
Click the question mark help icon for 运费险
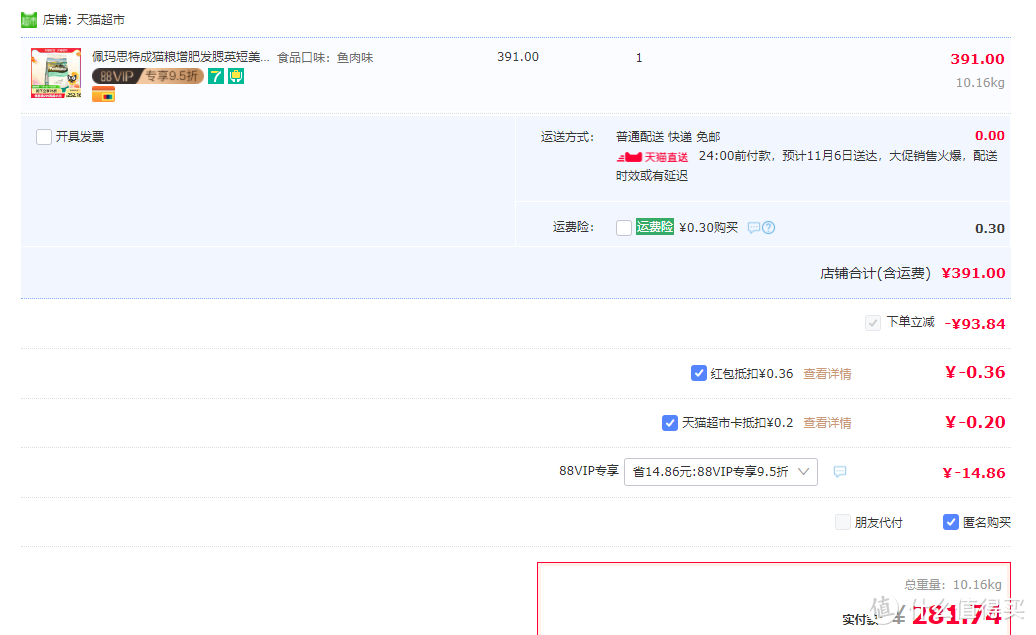pos(768,228)
